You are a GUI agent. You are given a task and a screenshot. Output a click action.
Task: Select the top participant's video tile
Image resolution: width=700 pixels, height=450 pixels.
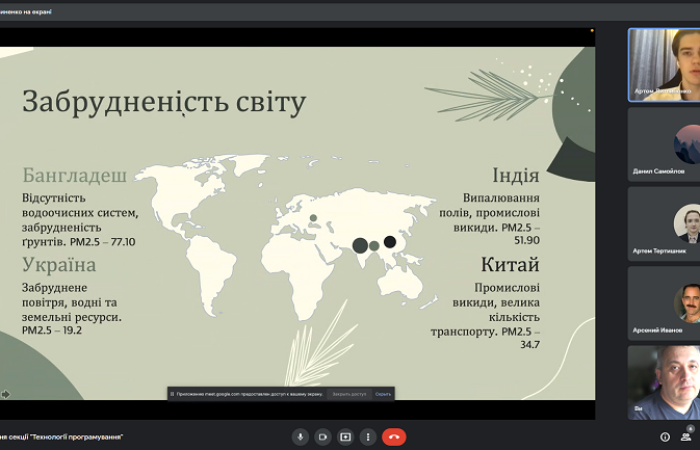click(x=663, y=64)
